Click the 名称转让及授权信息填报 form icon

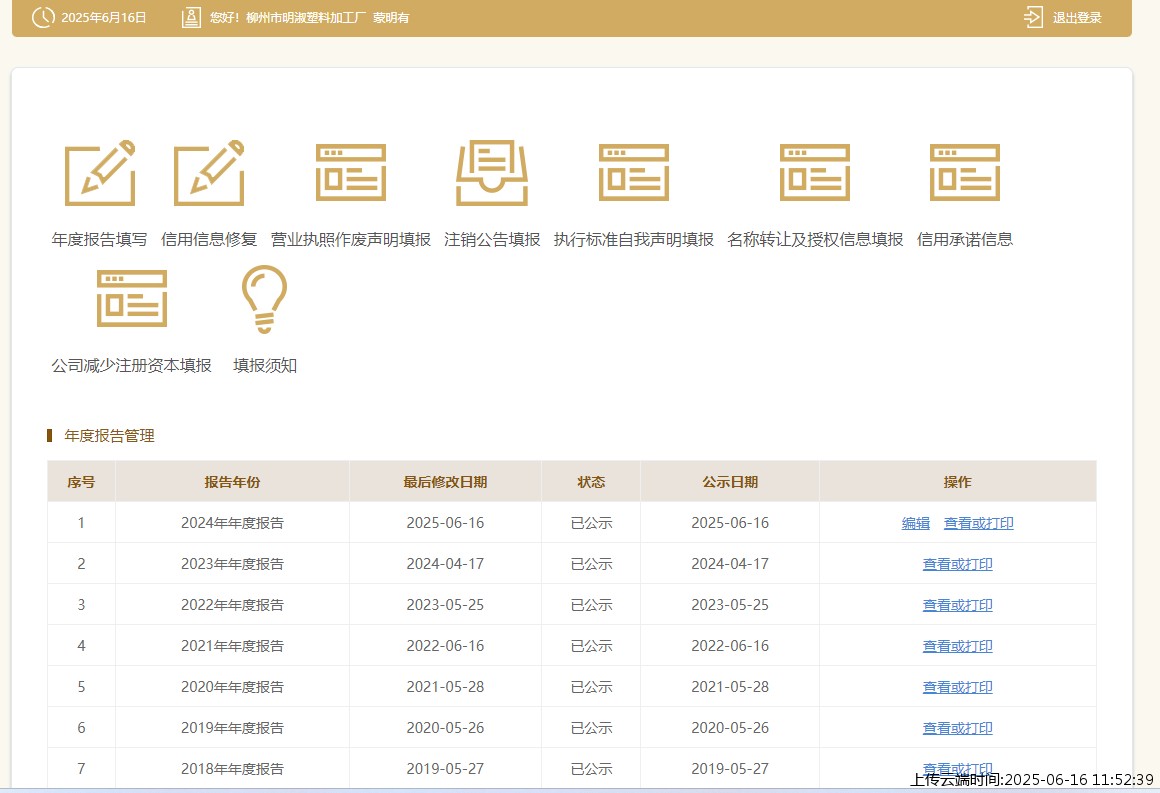click(815, 172)
